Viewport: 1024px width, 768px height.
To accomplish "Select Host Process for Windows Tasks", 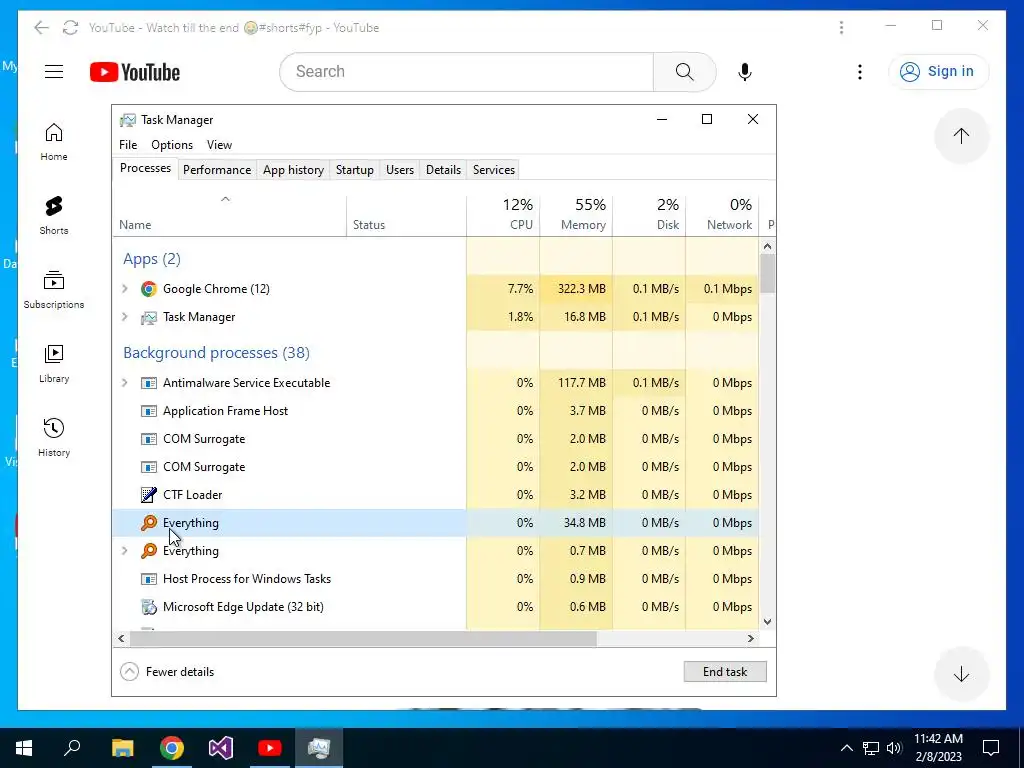I will tap(436, 579).
